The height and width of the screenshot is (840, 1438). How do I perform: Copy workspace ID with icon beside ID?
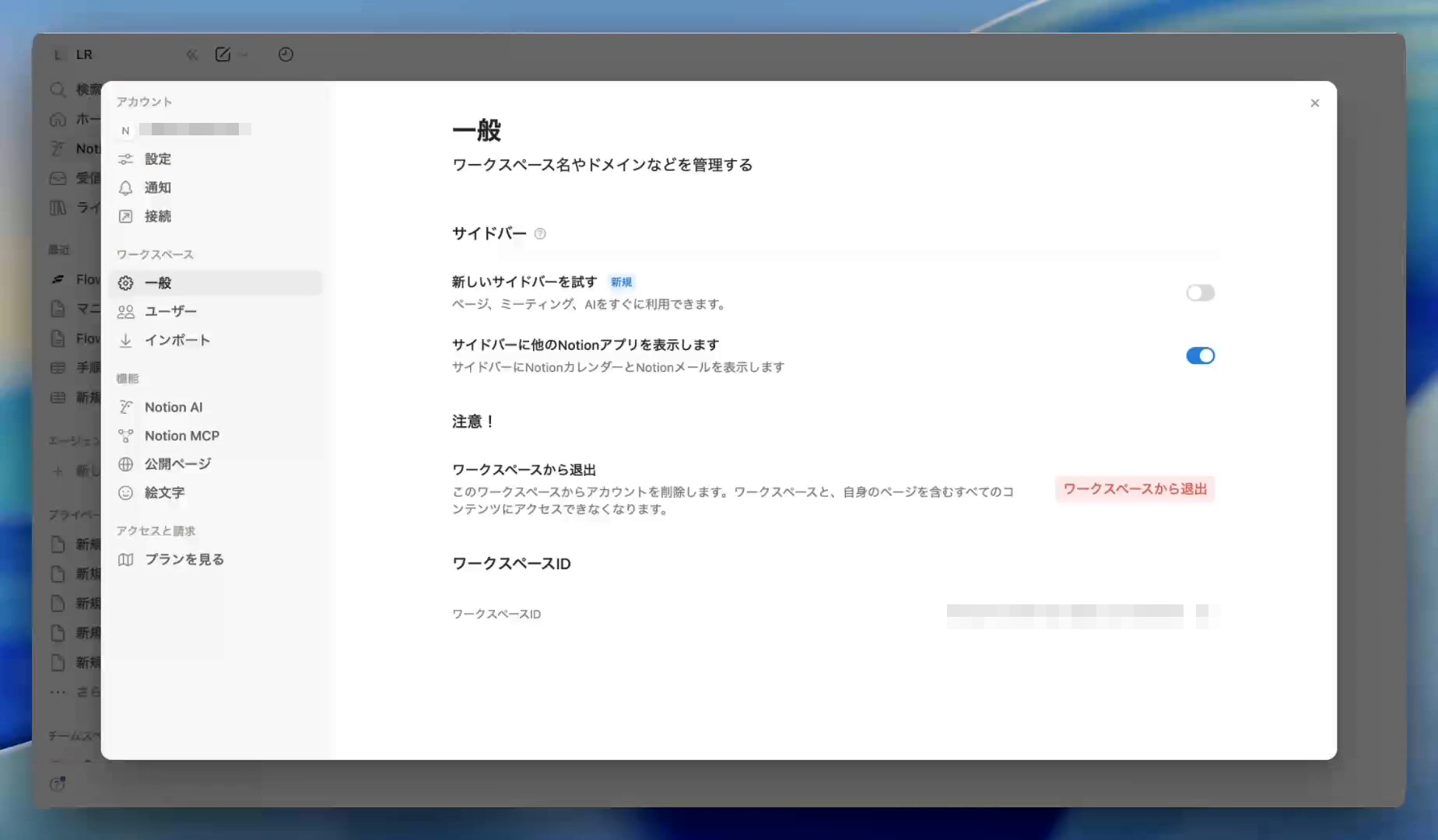[1203, 612]
